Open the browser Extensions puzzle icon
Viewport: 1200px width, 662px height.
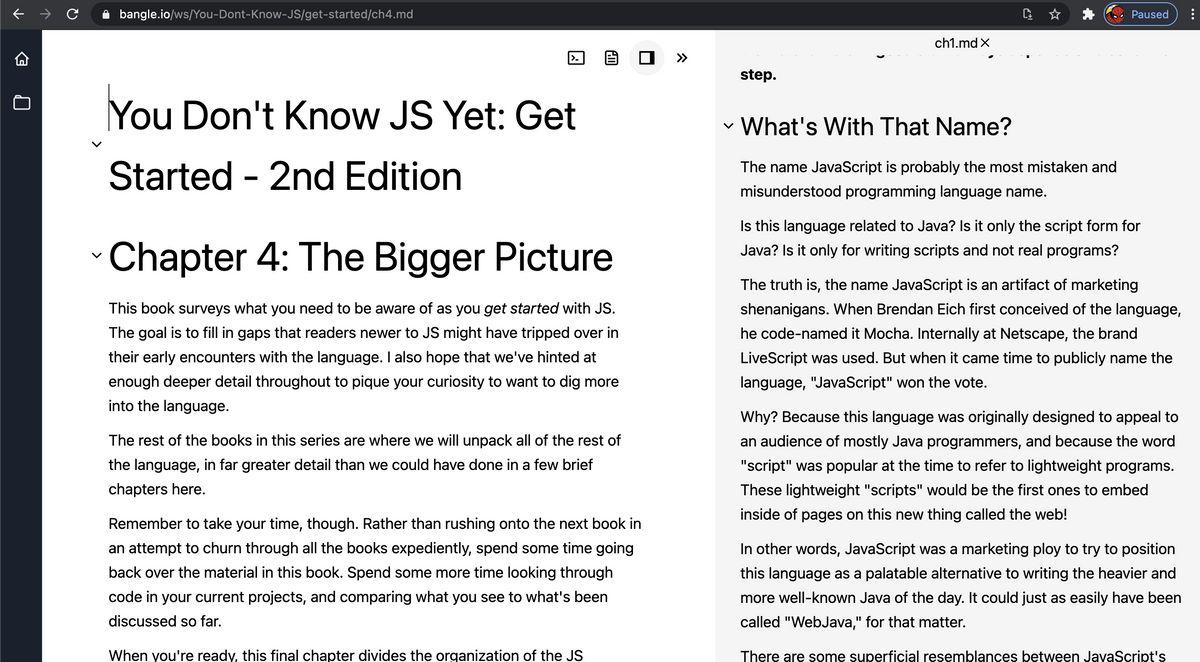(1088, 14)
